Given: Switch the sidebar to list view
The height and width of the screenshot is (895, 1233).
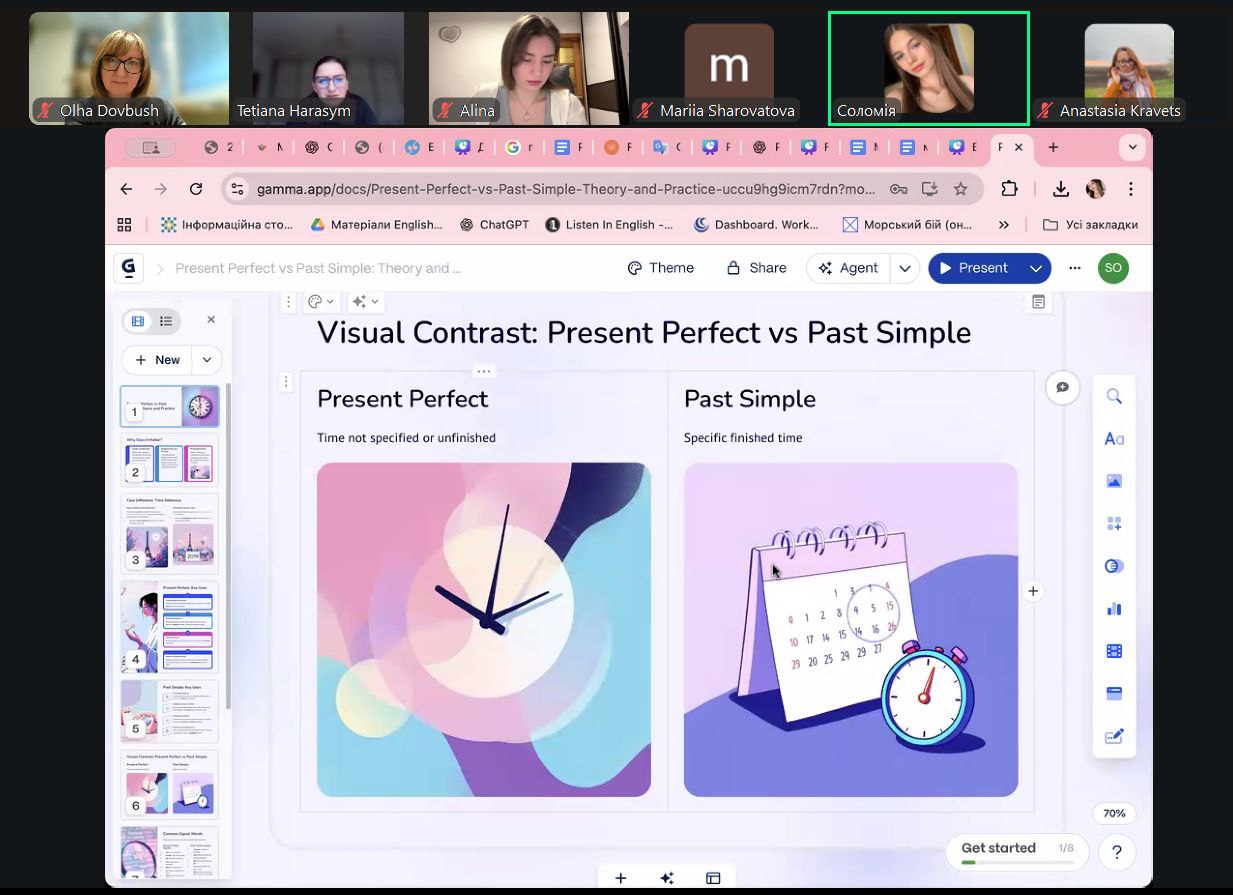Looking at the screenshot, I should point(166,321).
